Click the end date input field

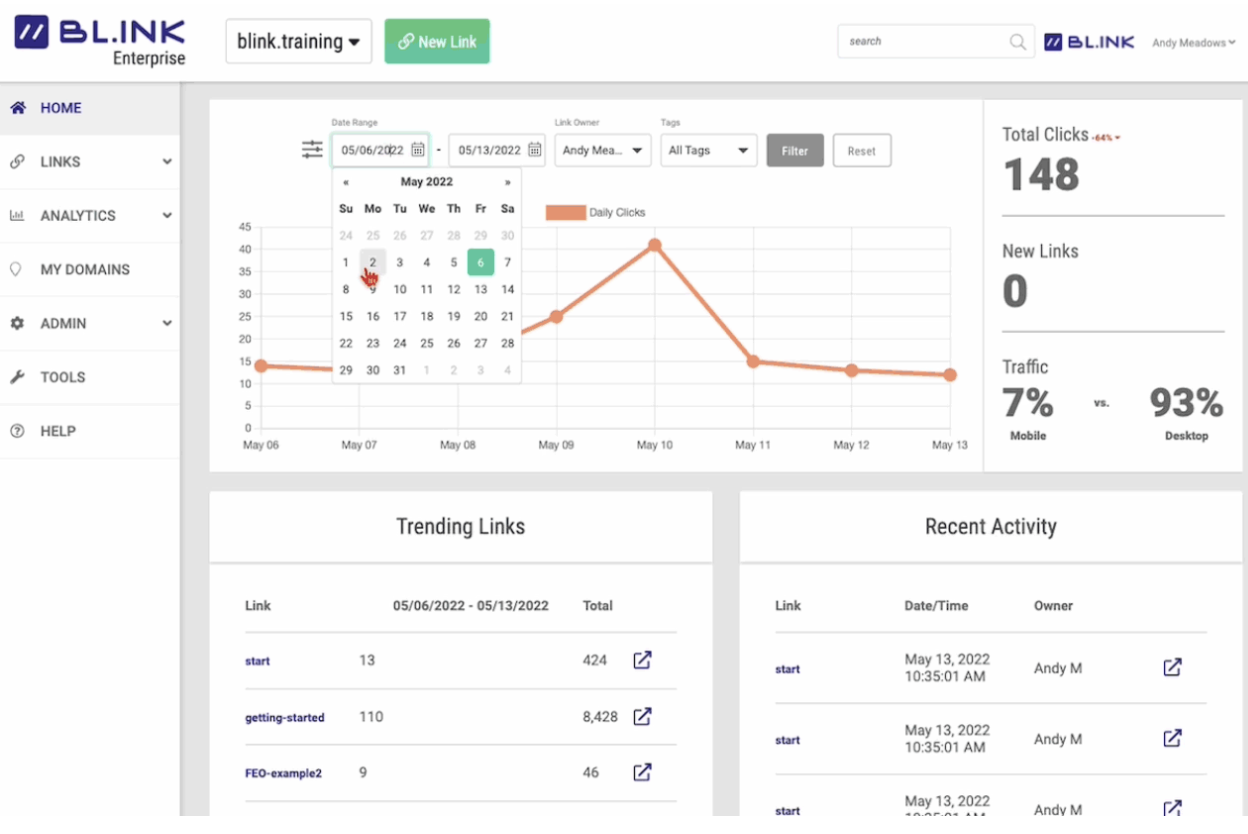coord(497,150)
